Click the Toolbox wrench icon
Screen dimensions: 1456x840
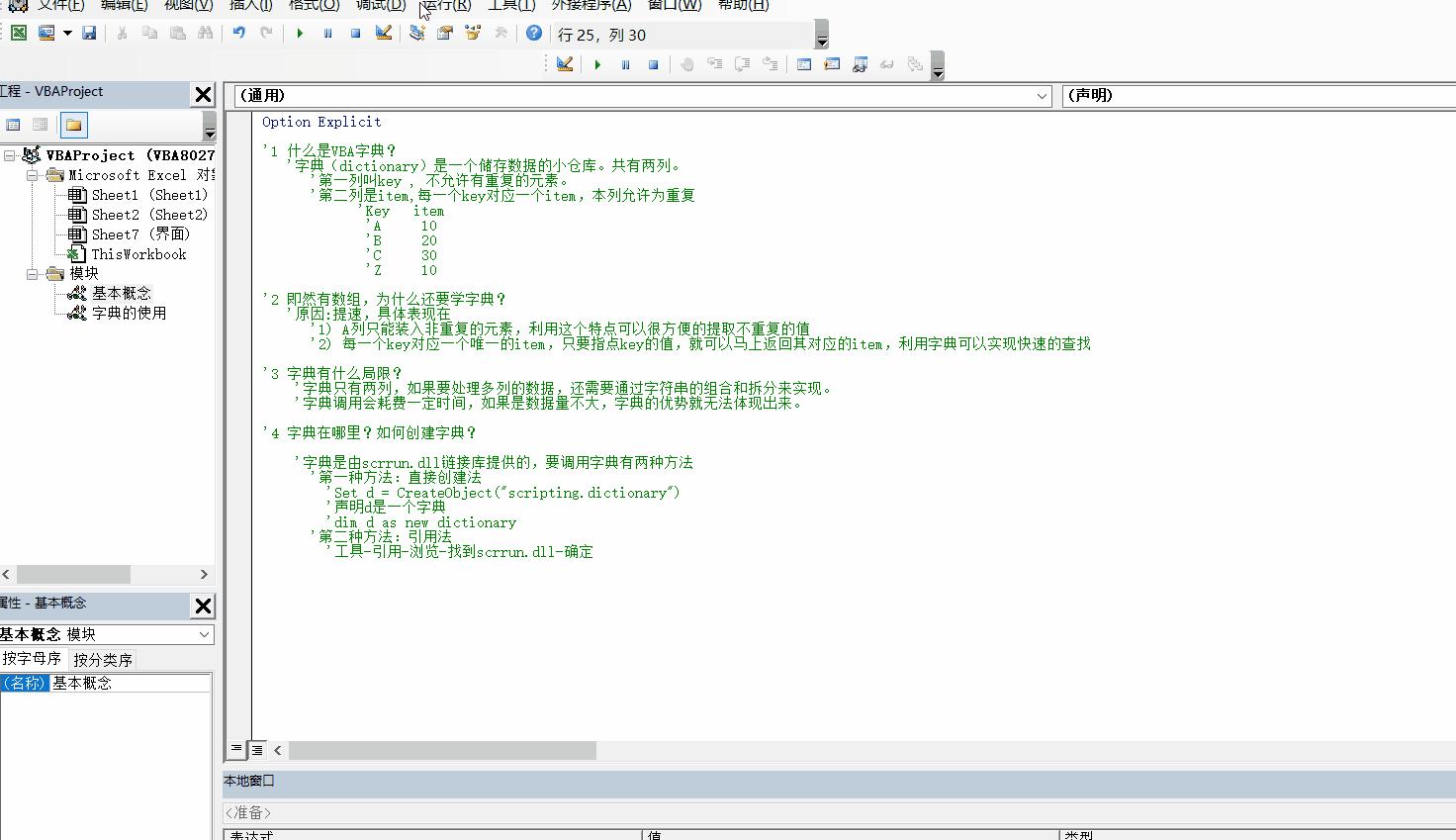click(500, 34)
